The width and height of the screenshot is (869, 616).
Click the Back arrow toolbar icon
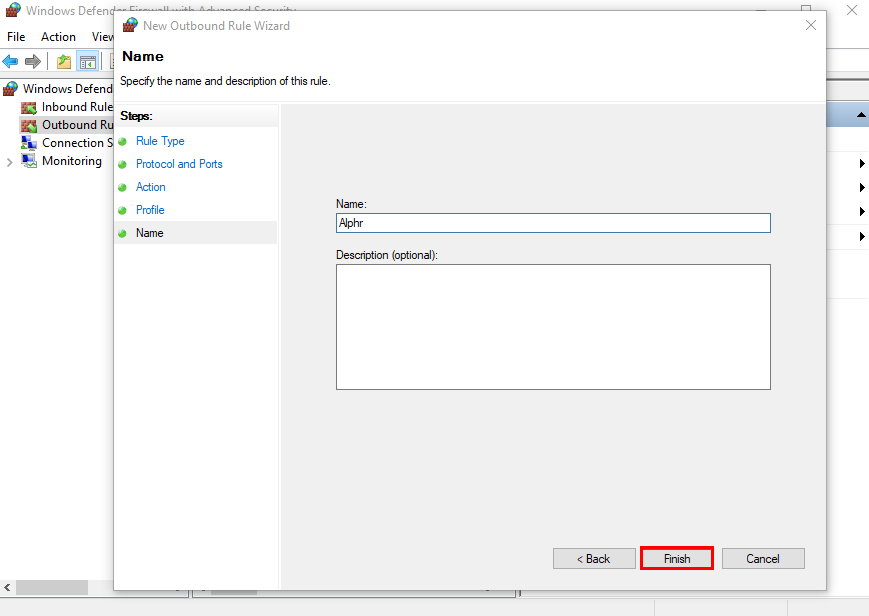11,61
